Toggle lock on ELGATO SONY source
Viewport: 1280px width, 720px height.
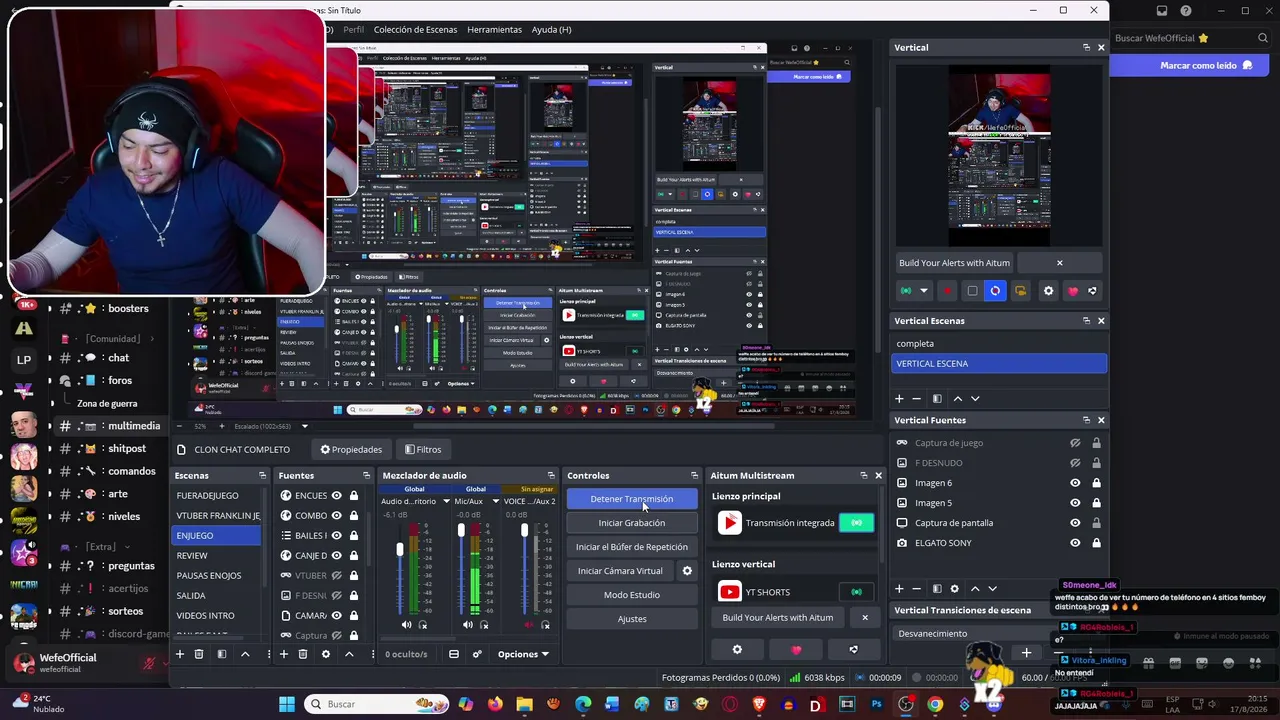tap(1096, 543)
